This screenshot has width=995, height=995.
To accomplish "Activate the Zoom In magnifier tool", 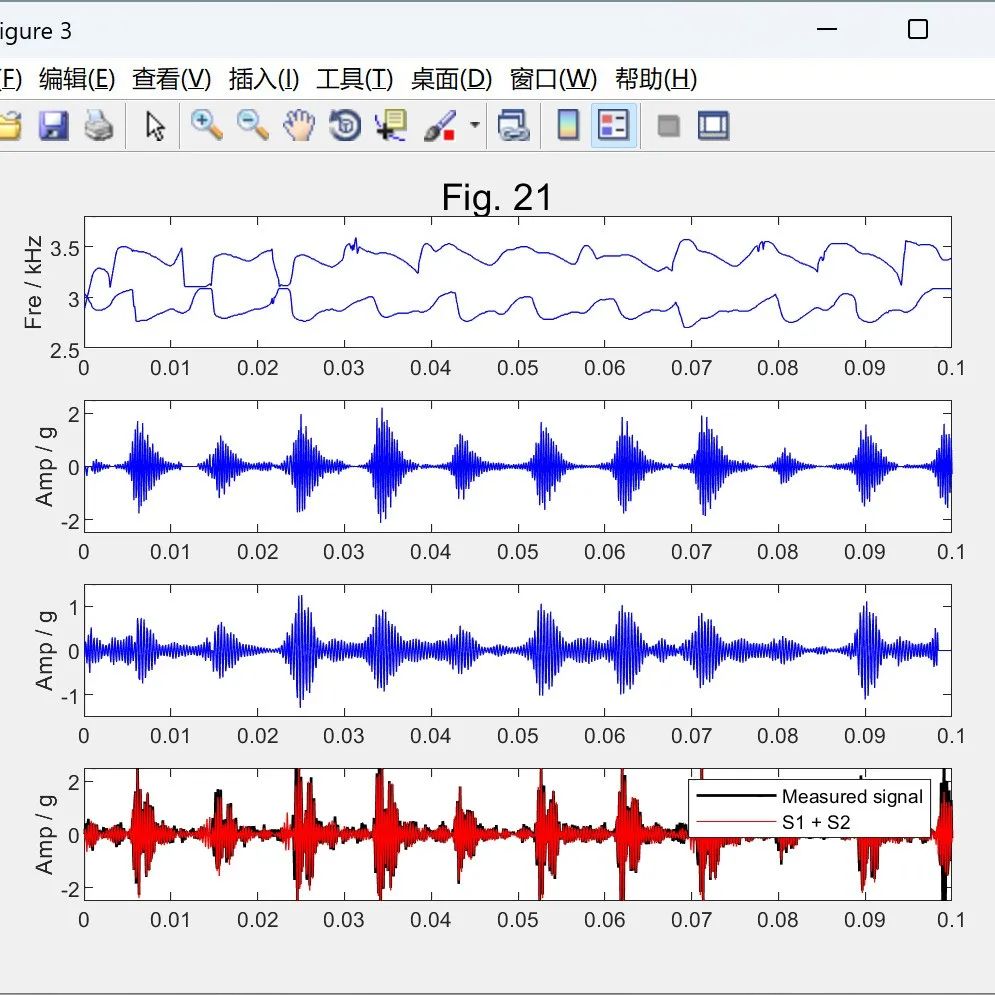I will pos(207,125).
